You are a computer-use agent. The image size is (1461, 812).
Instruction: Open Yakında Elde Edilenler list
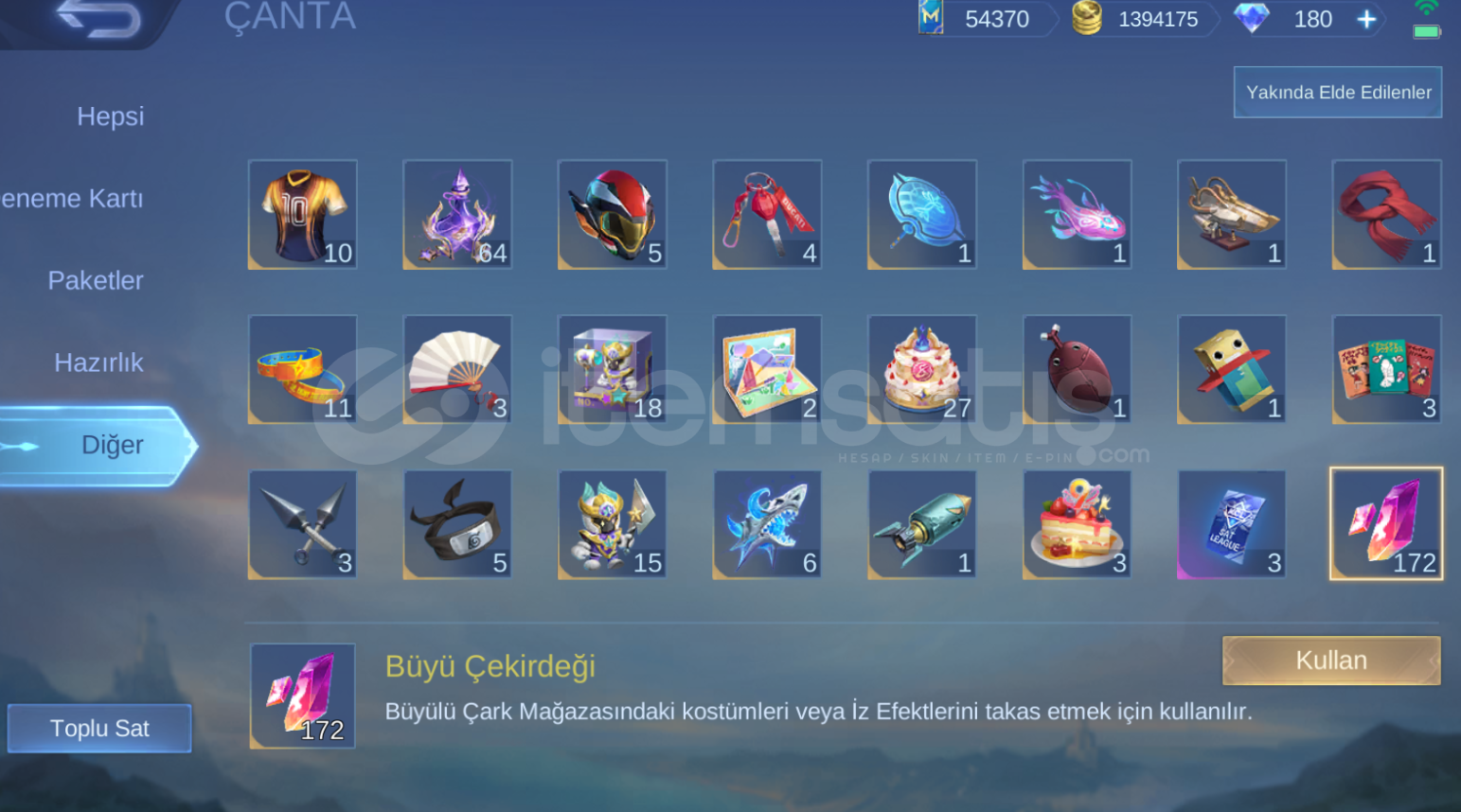tap(1338, 93)
